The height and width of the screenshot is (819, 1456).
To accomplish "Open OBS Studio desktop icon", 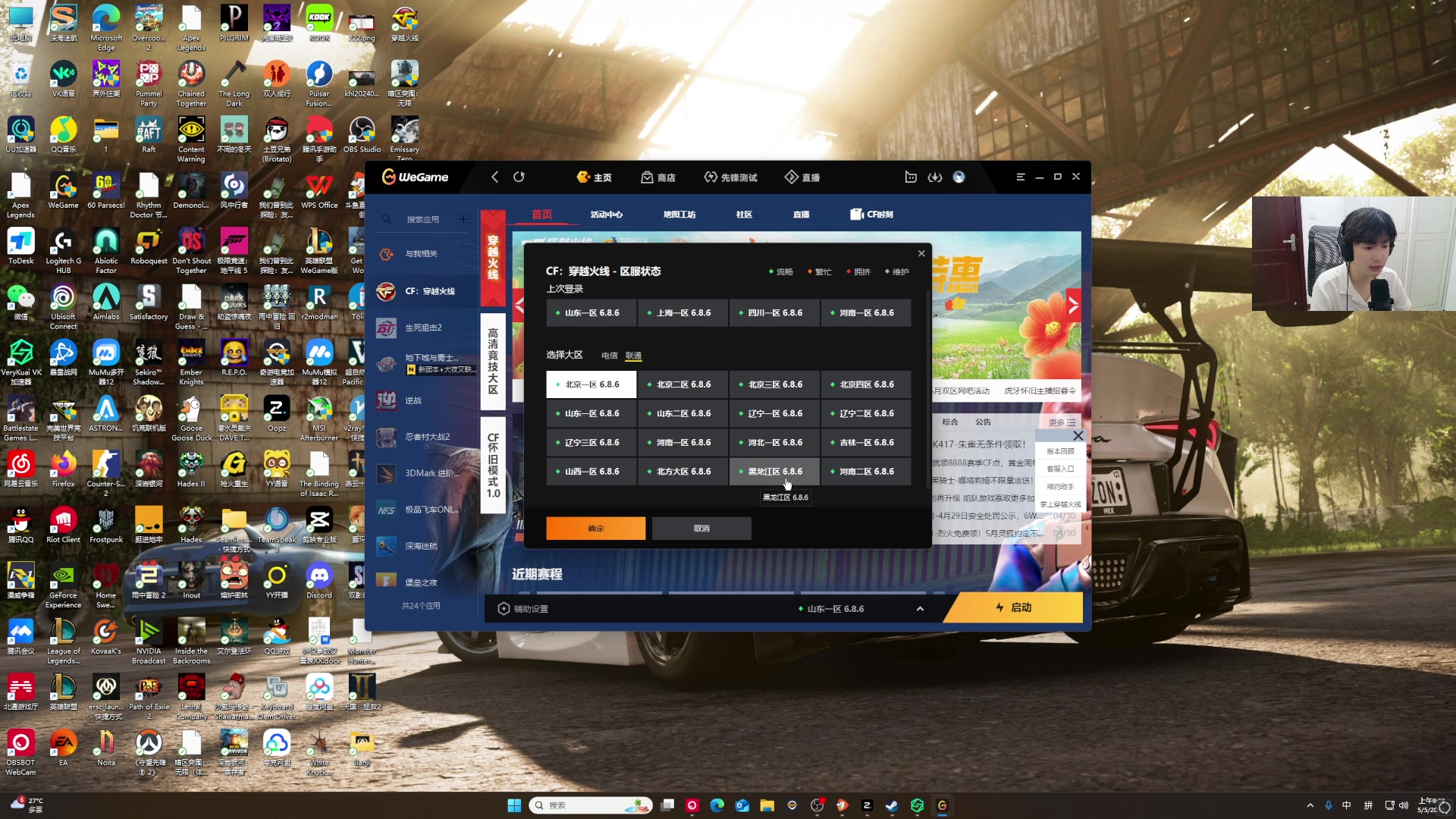I will (362, 135).
